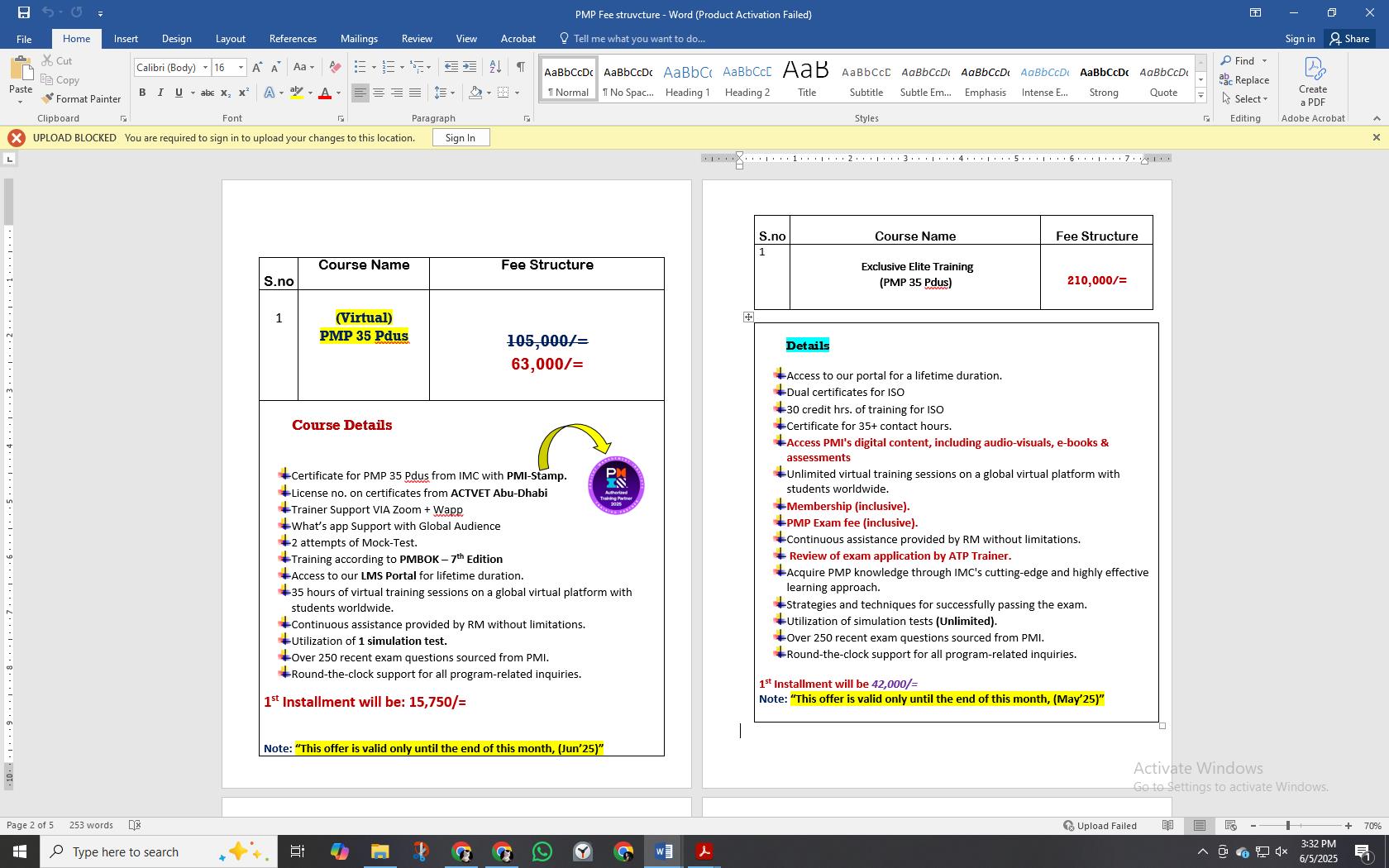Open the font size dropdown
The image size is (1389, 868).
(x=241, y=67)
